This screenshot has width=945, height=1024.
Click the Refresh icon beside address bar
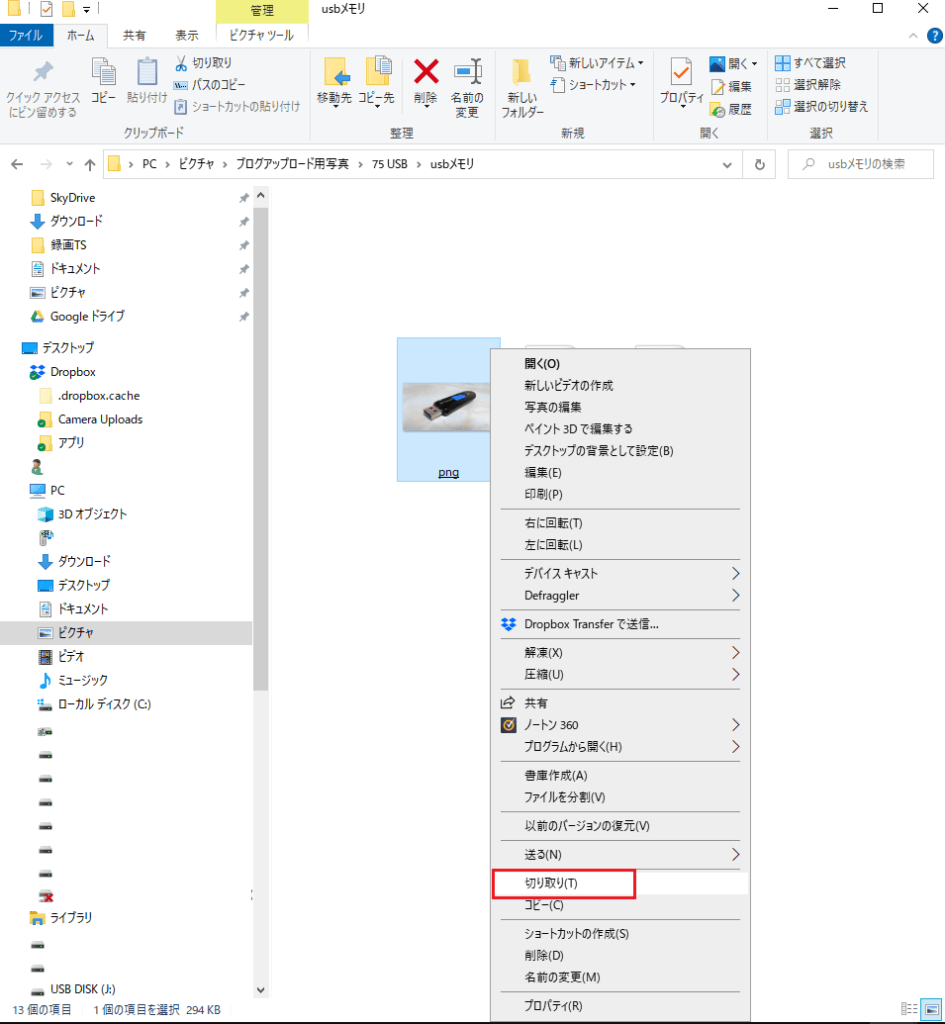[760, 165]
